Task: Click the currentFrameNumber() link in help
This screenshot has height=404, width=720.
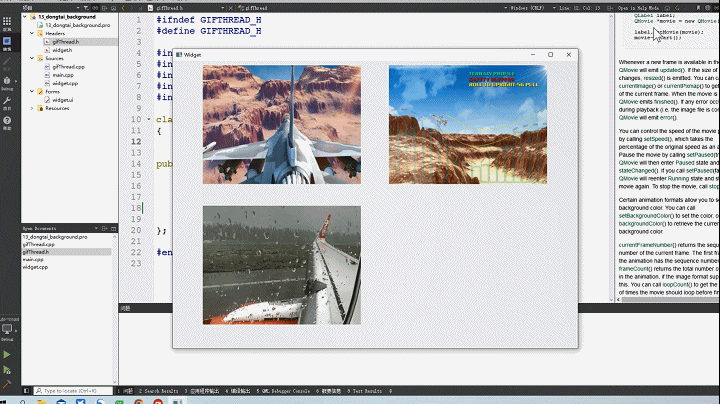Action: coord(647,245)
